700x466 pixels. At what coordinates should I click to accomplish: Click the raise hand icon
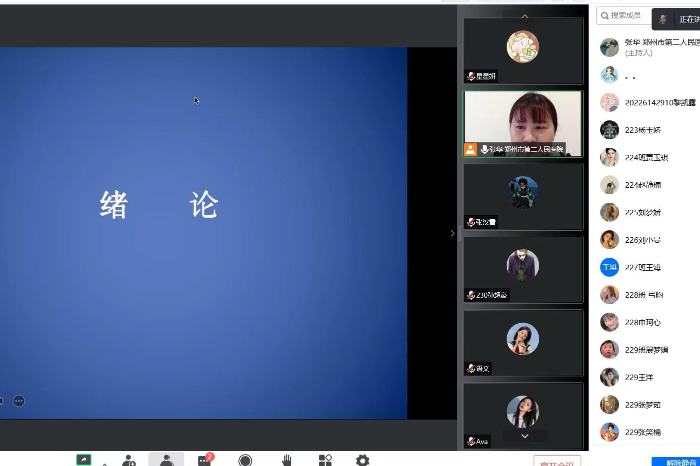click(286, 460)
